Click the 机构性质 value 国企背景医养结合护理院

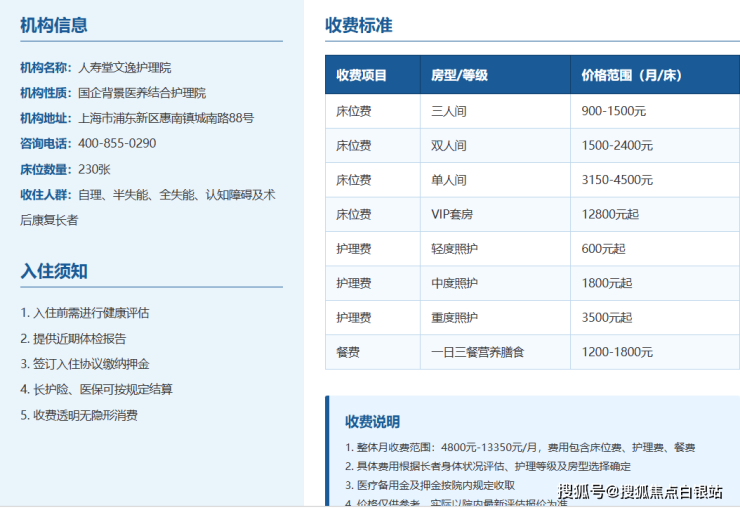142,93
